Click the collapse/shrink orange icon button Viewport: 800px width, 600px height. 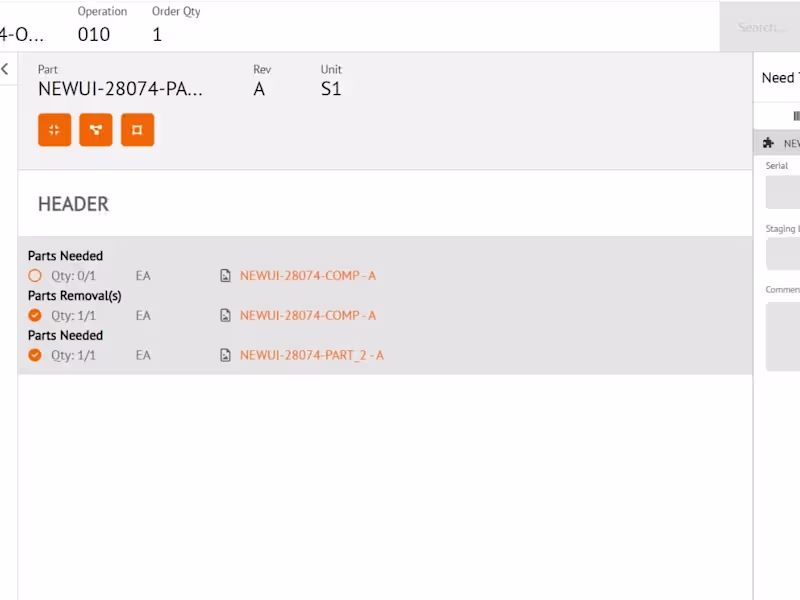55,130
